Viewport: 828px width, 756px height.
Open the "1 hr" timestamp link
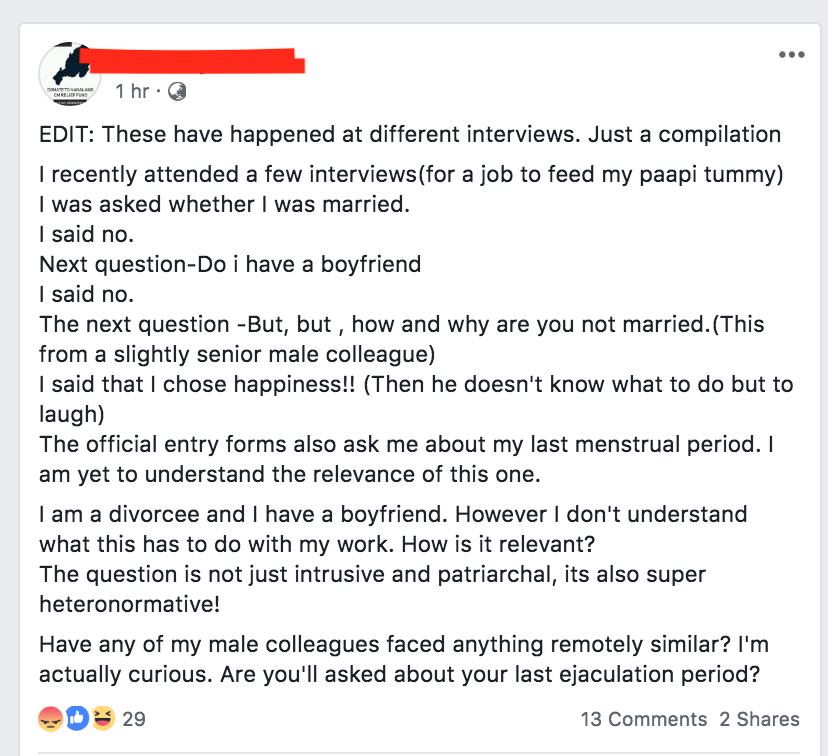[131, 91]
